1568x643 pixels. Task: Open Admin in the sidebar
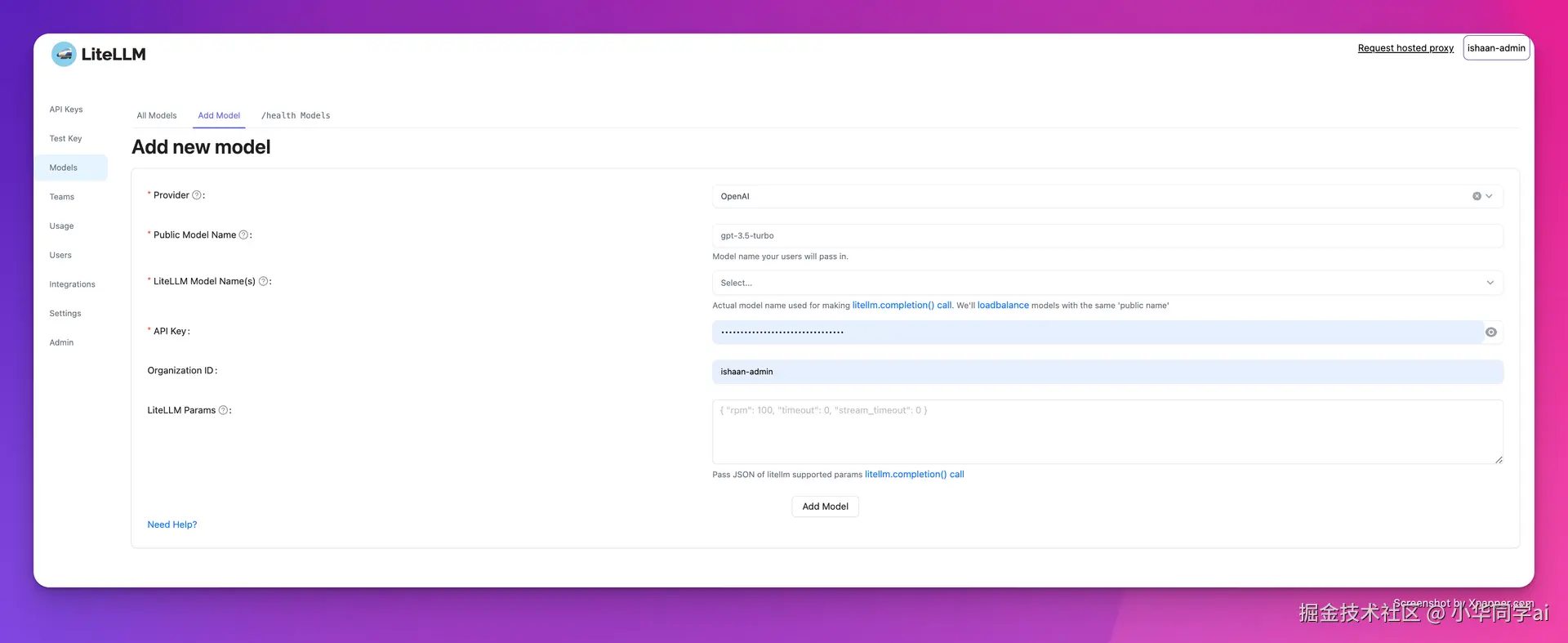tap(61, 343)
